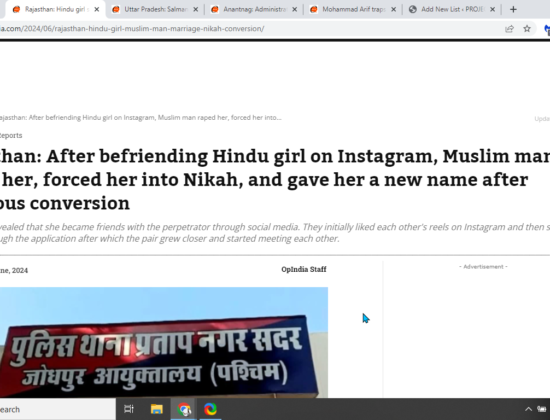Click the share this page icon

509,29
